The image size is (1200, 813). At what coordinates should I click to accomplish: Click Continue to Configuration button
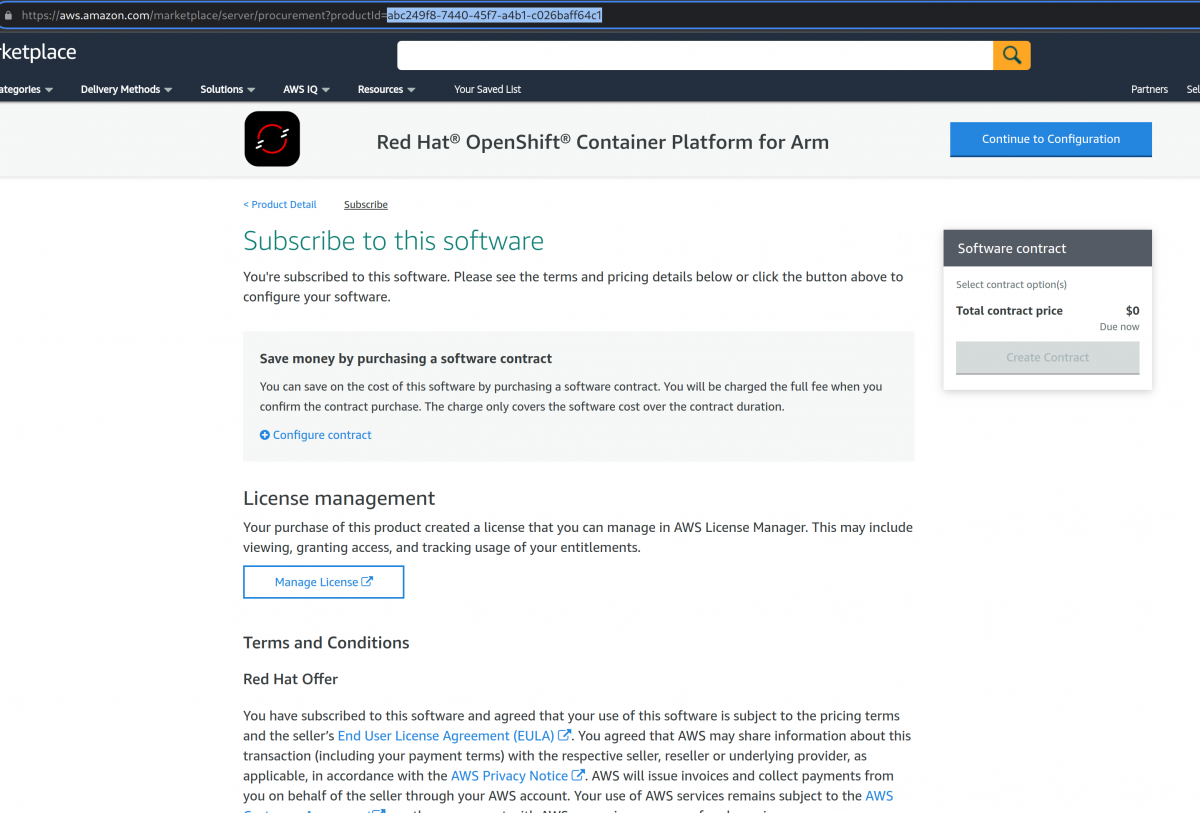1050,139
